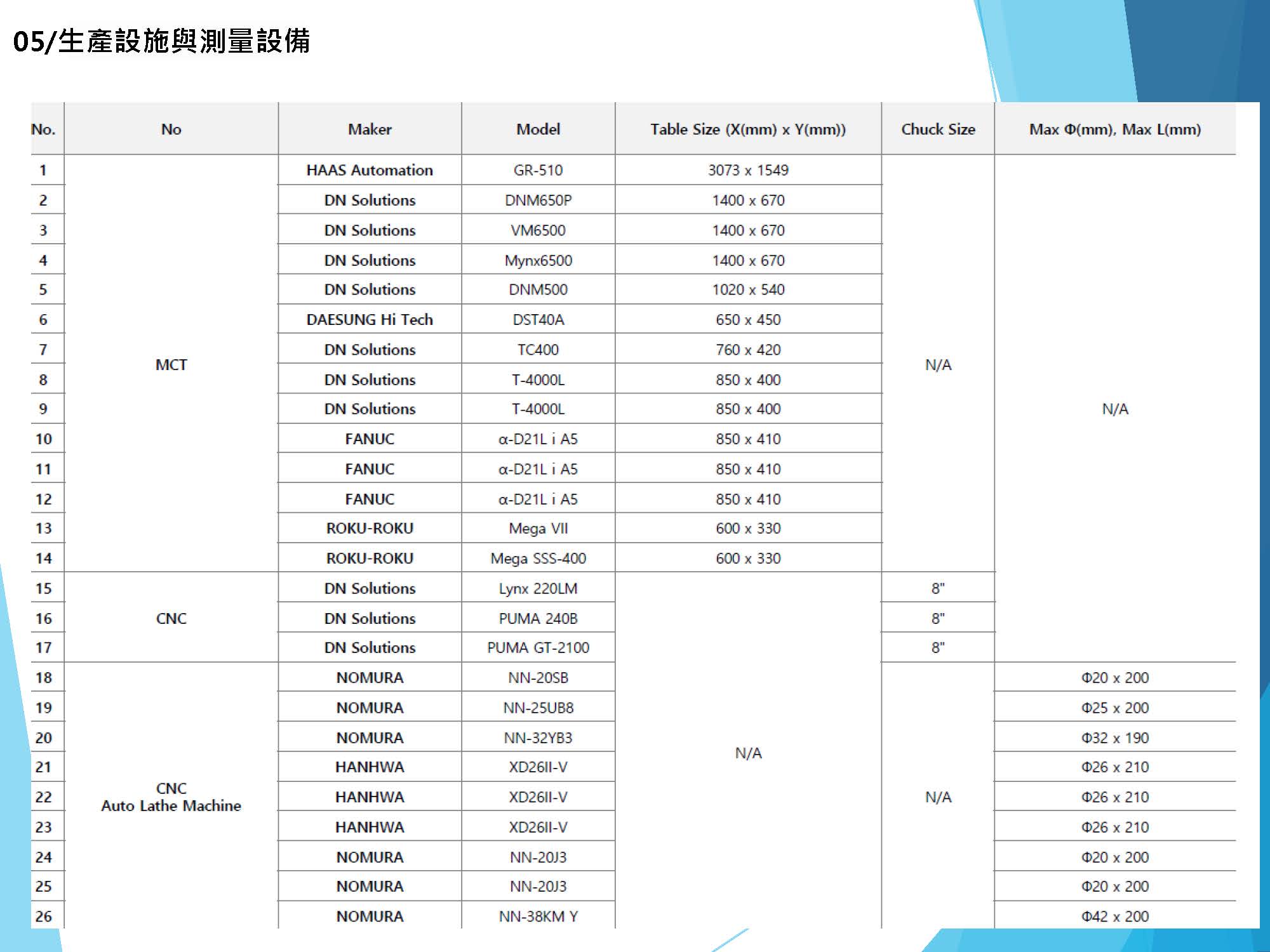Select the Φ25 x 200 value
Screen dimensions: 1270x952
point(1115,708)
